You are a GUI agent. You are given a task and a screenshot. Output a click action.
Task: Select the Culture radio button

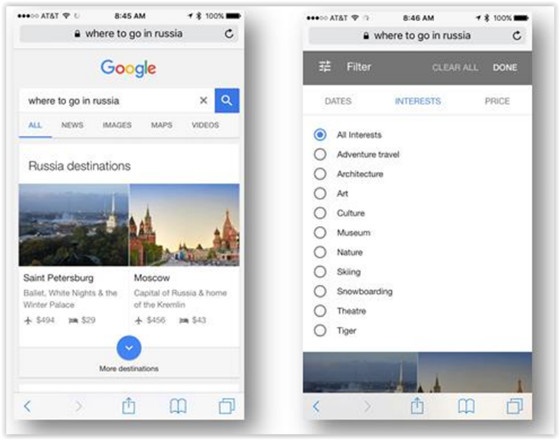pyautogui.click(x=320, y=213)
